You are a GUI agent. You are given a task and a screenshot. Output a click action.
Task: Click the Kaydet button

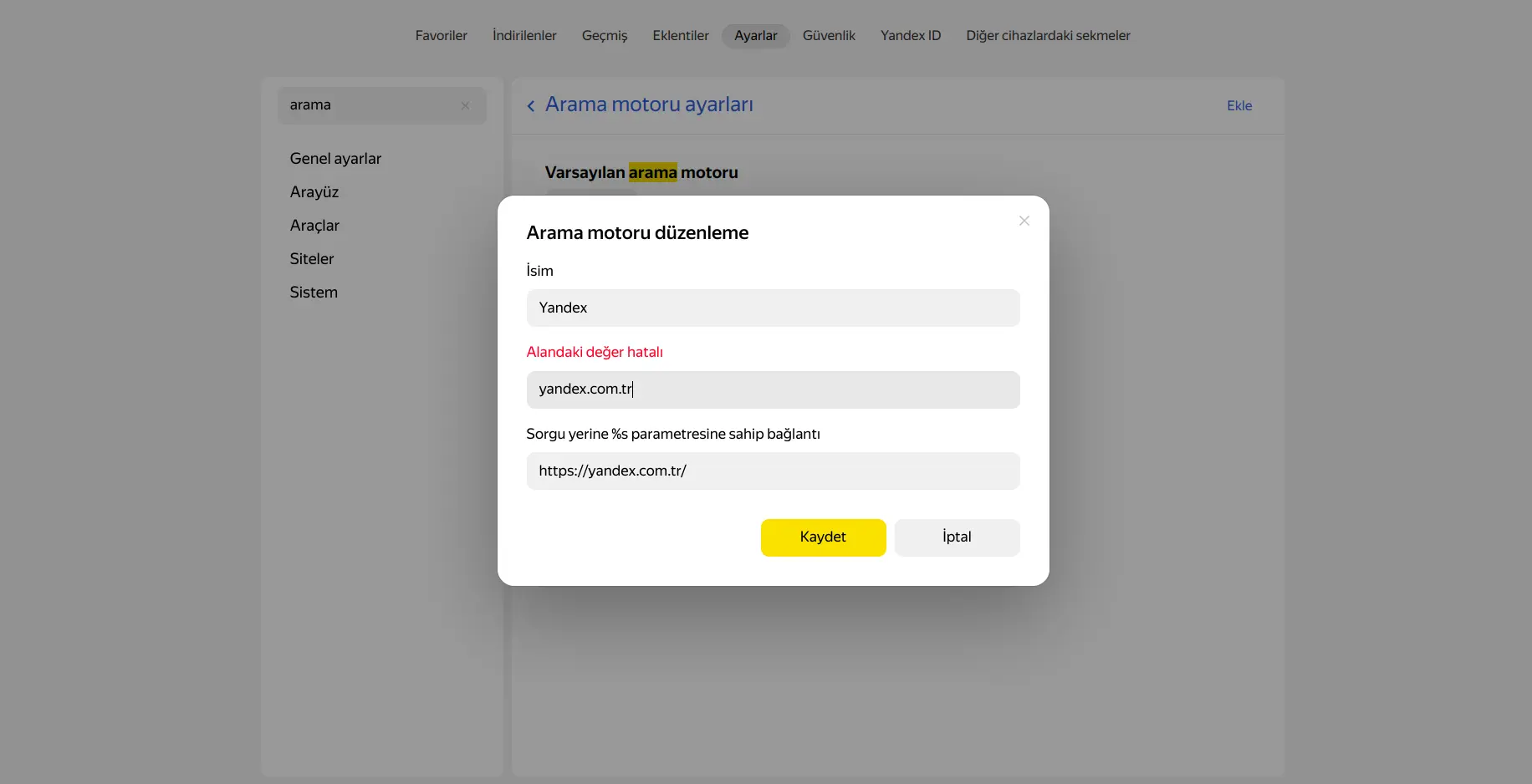823,537
